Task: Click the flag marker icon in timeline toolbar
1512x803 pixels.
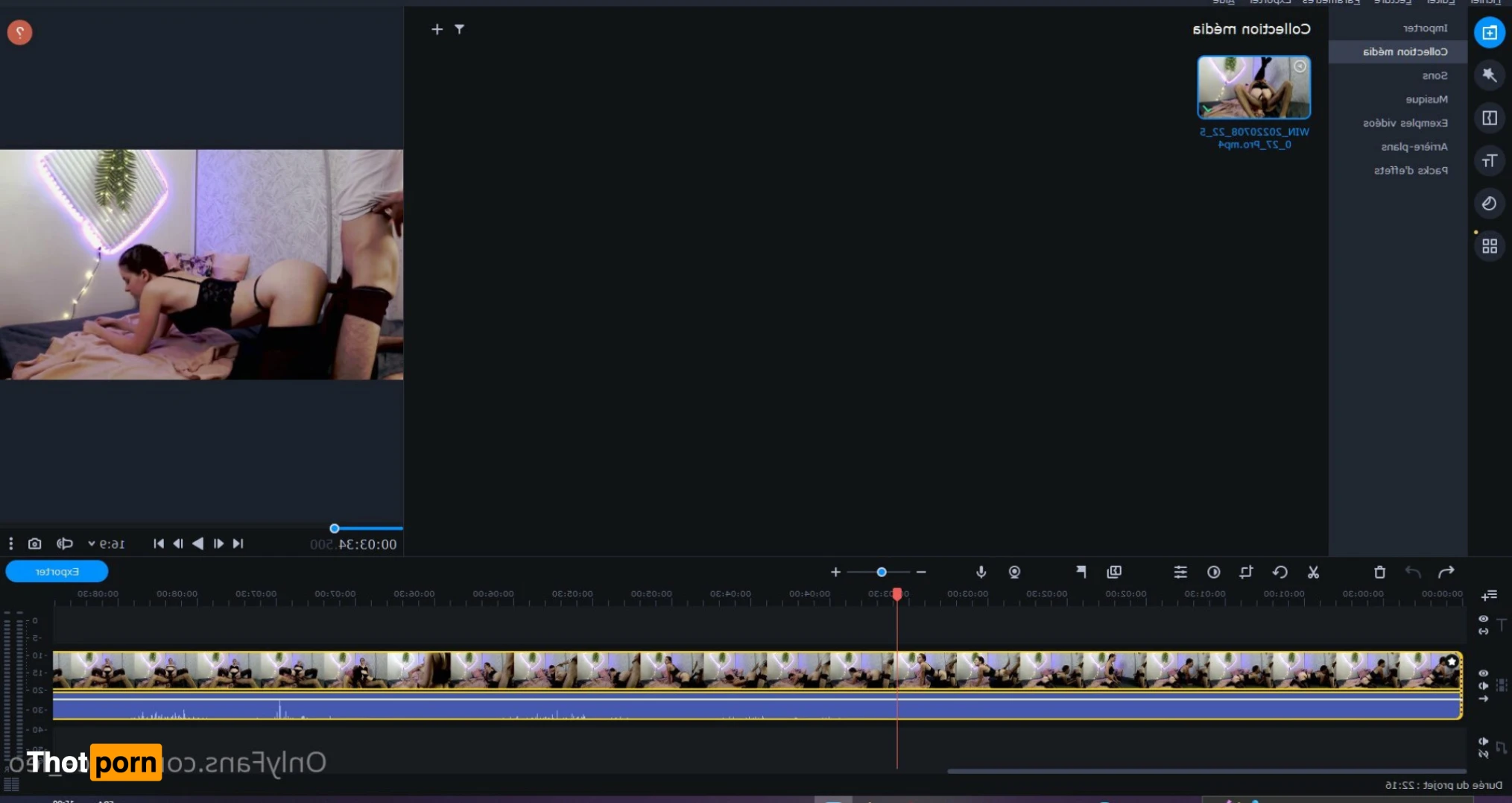Action: pyautogui.click(x=1081, y=572)
